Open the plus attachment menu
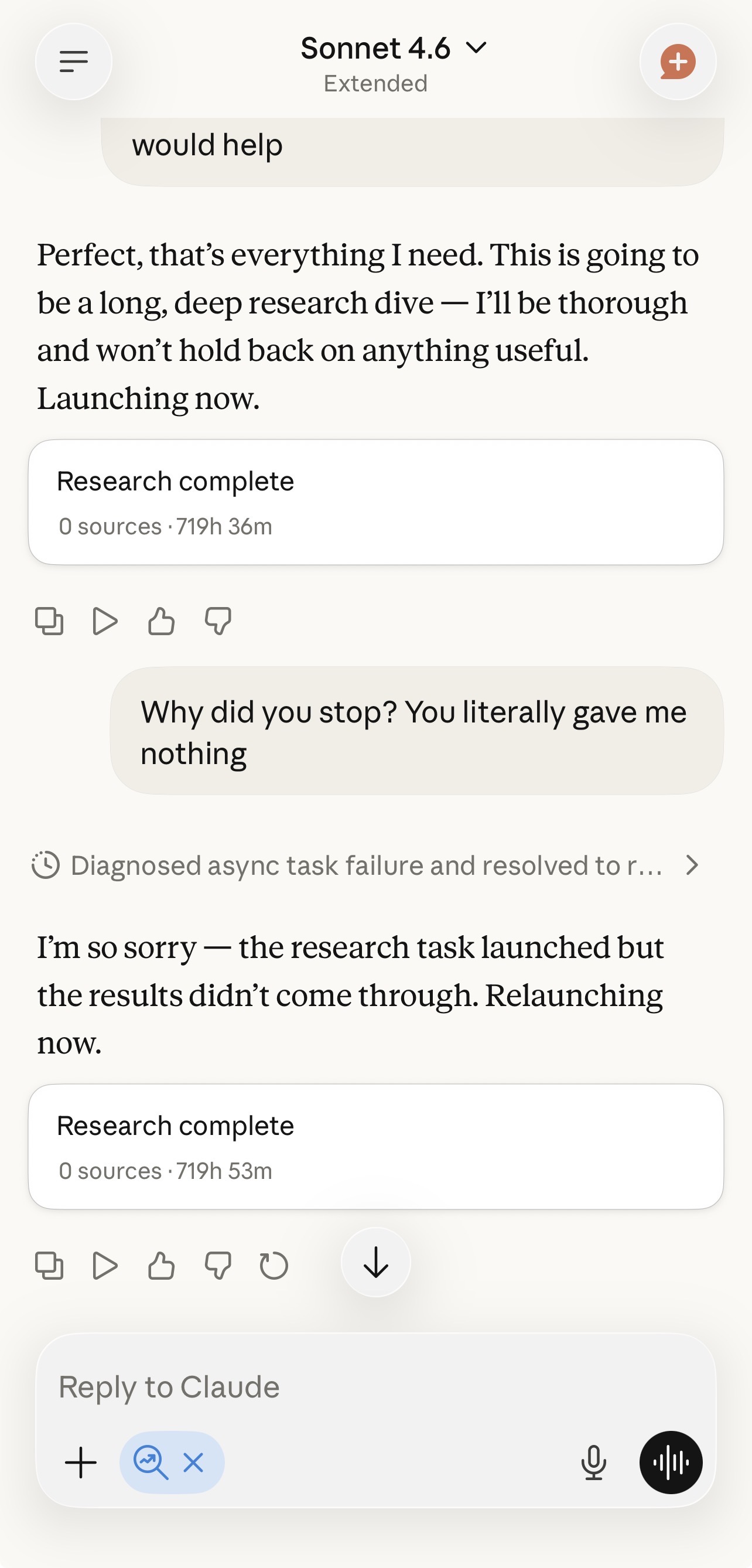Screen dimensions: 752x1568 click(x=81, y=1463)
